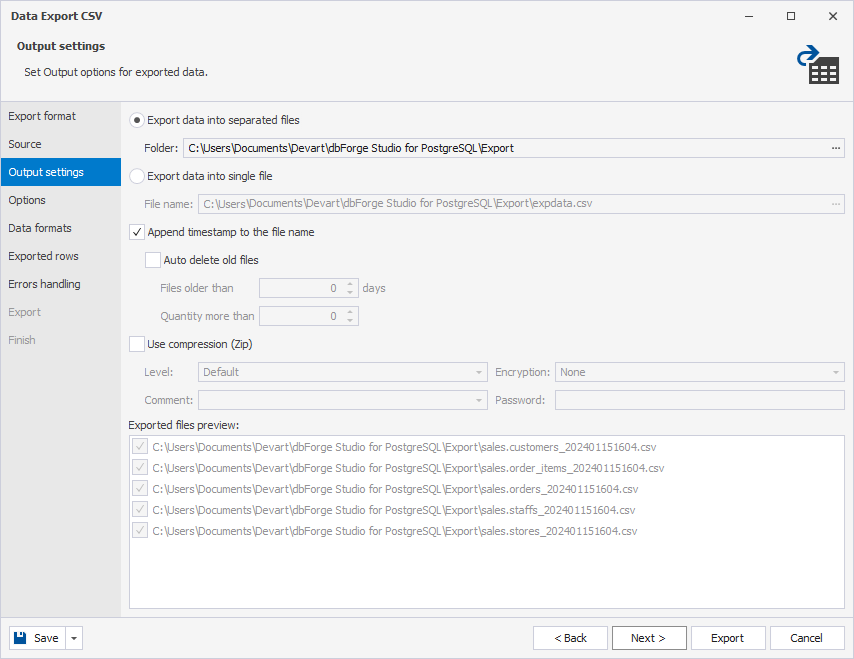Click the Save floppy disk icon
Image resolution: width=854 pixels, height=659 pixels.
[x=20, y=638]
